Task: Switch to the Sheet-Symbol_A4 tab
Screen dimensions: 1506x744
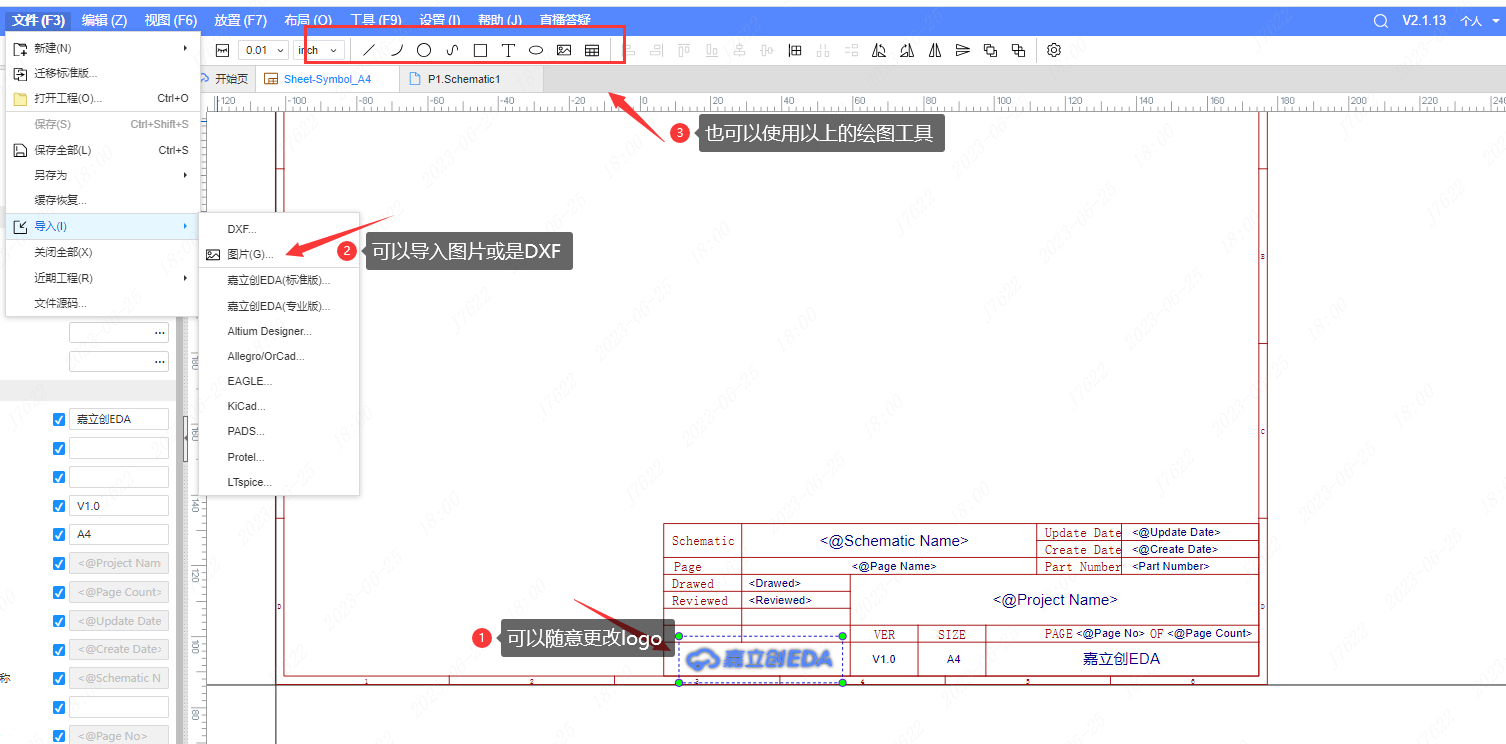Action: (x=327, y=79)
